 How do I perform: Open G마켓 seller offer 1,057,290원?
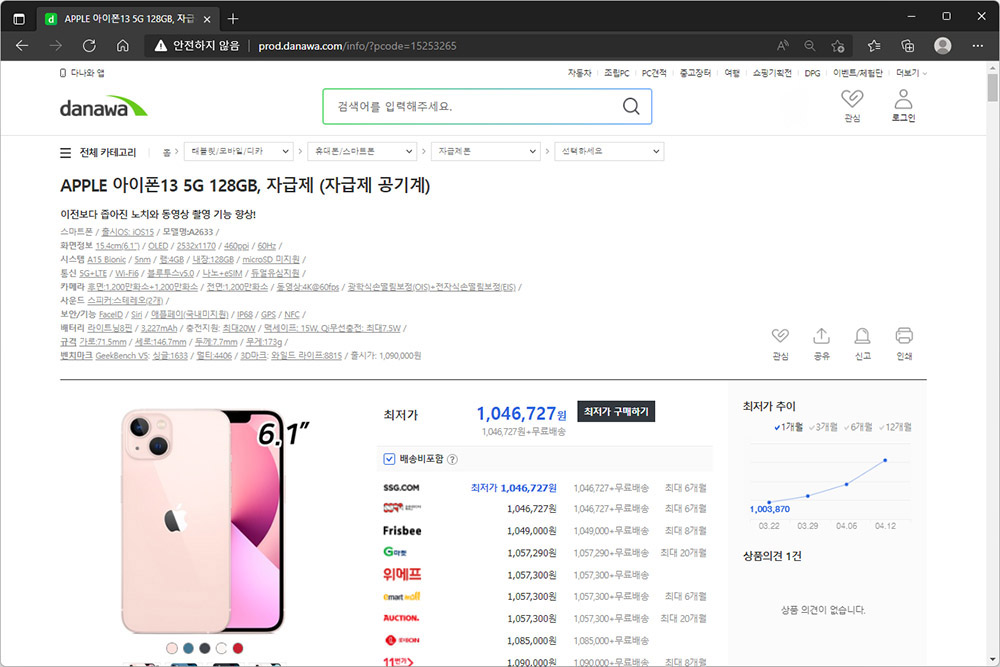(x=545, y=552)
